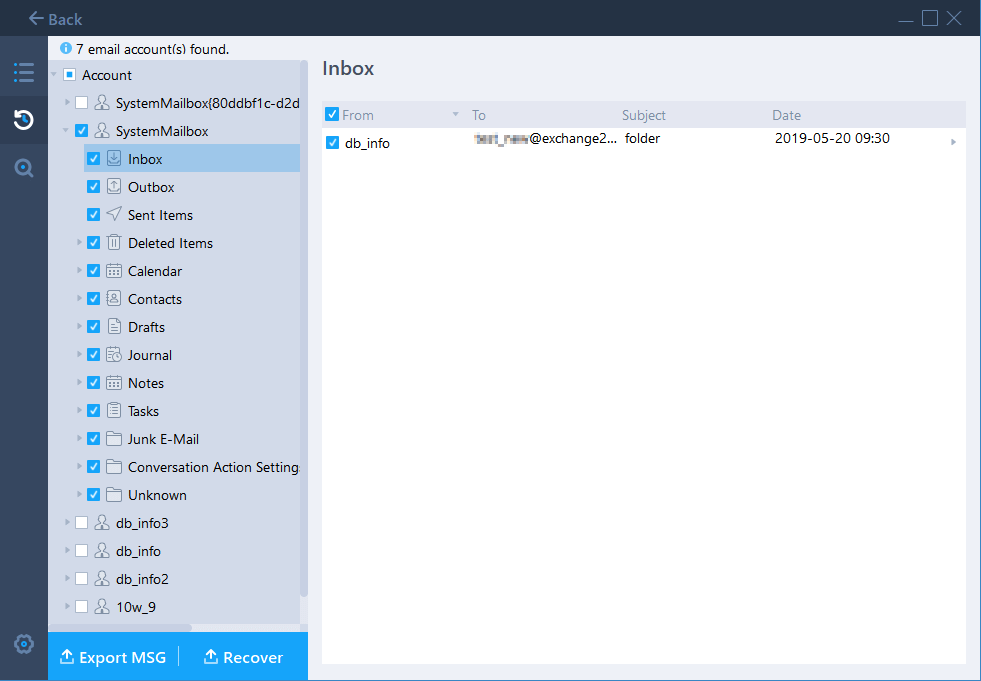Open the settings gear icon
981x681 pixels.
click(23, 644)
